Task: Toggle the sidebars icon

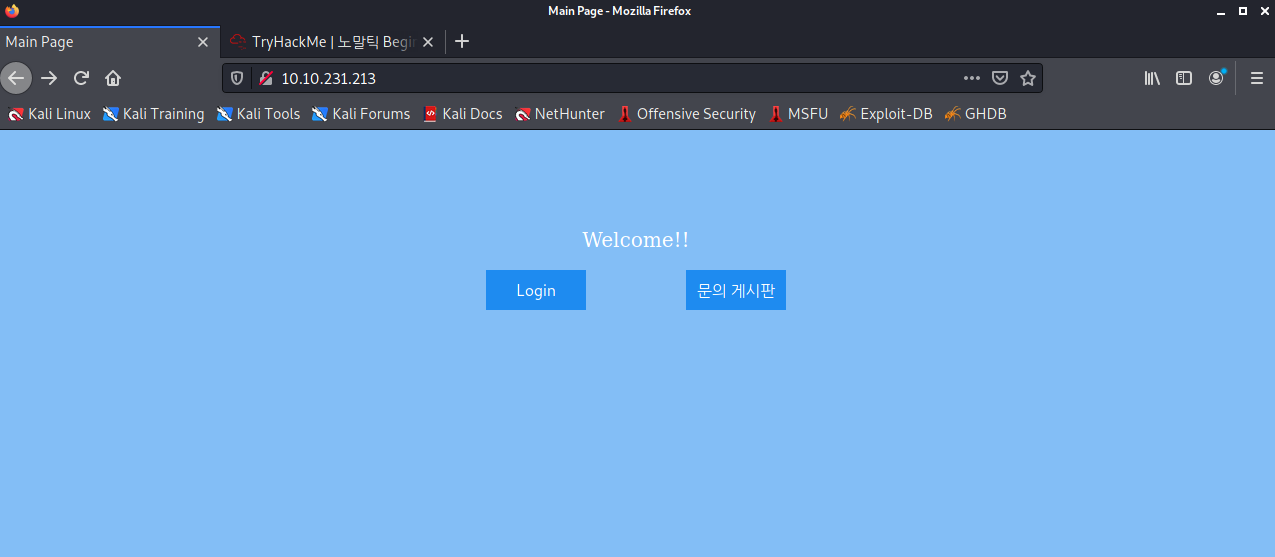Action: tap(1184, 78)
